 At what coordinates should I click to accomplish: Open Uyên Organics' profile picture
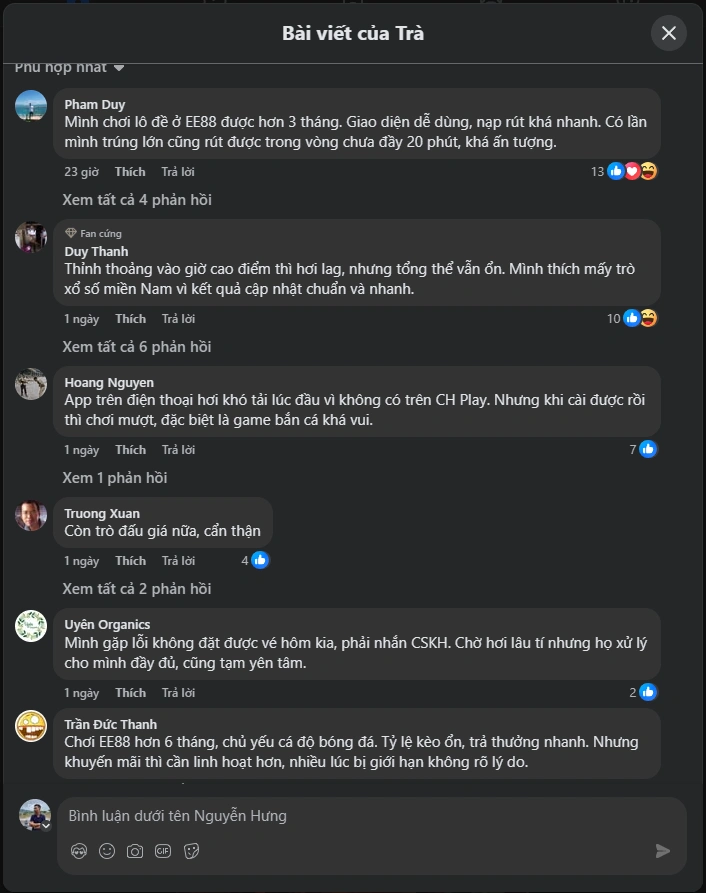pos(31,626)
